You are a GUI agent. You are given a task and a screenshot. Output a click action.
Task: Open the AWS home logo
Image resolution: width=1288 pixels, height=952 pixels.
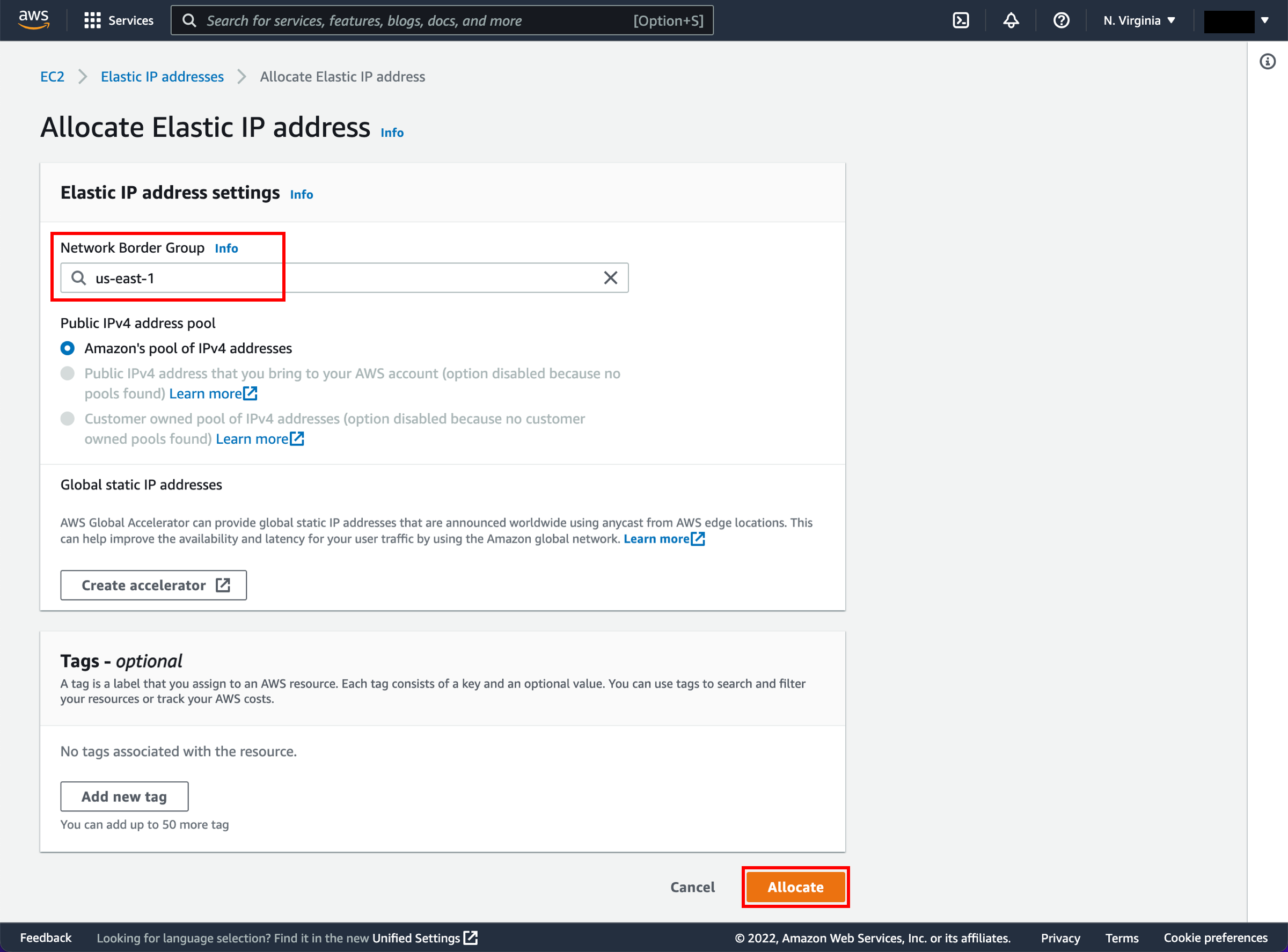click(x=34, y=20)
